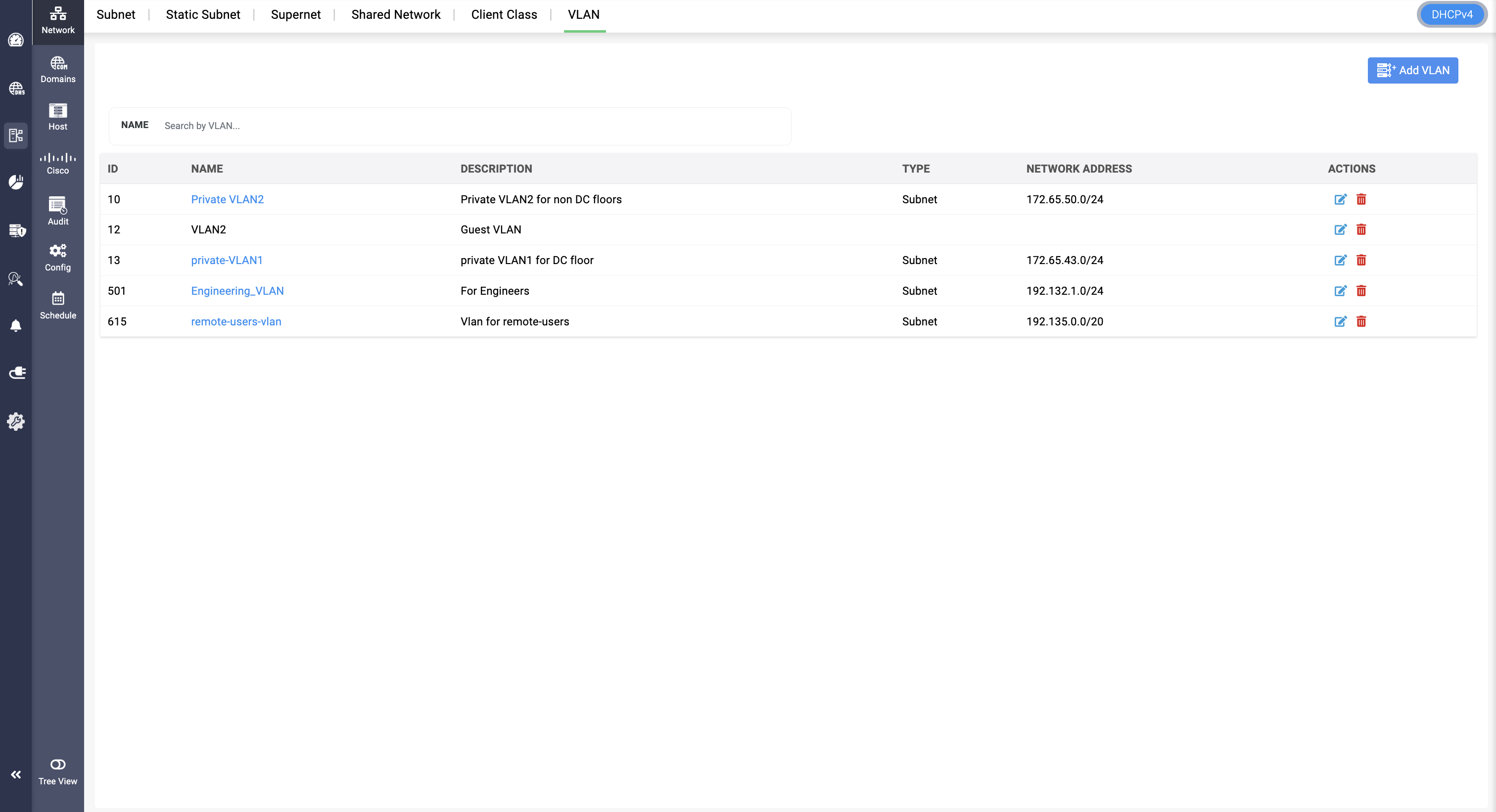Focus the Search by VLAN field

(x=465, y=126)
